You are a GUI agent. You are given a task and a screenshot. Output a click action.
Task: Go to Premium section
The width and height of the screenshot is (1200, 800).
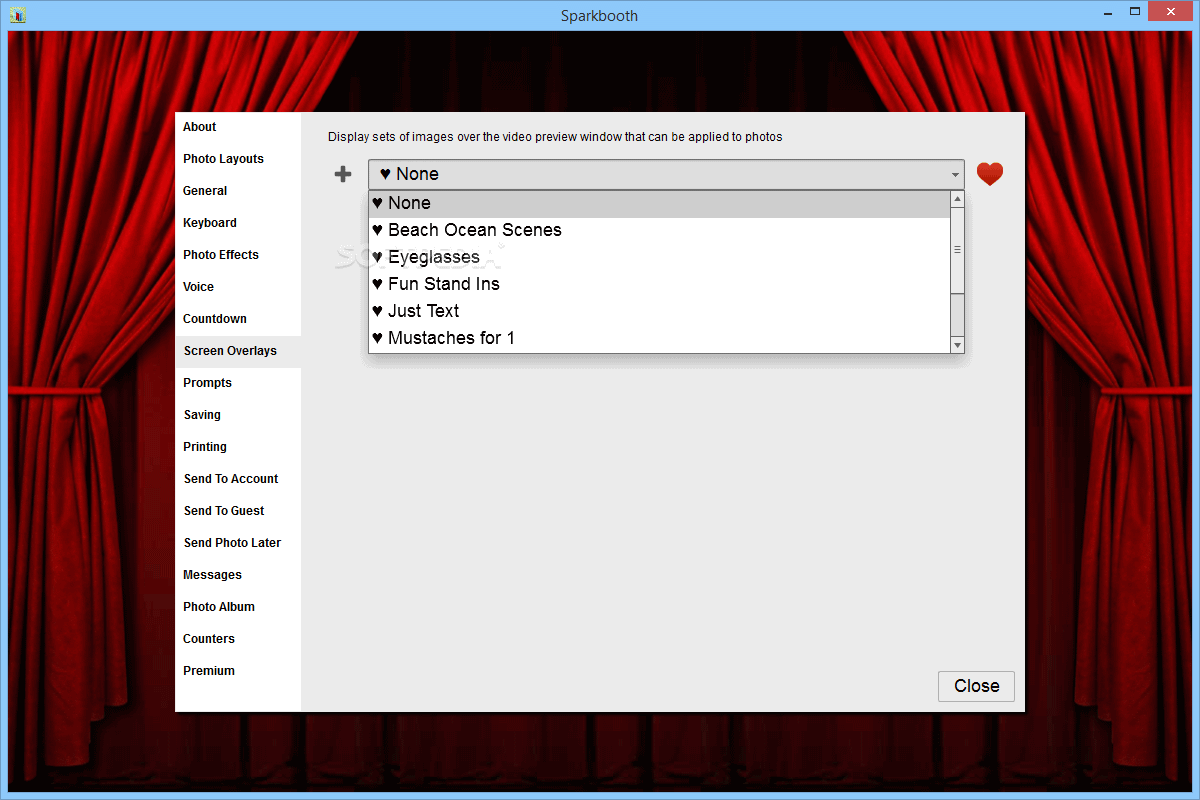tap(238, 671)
